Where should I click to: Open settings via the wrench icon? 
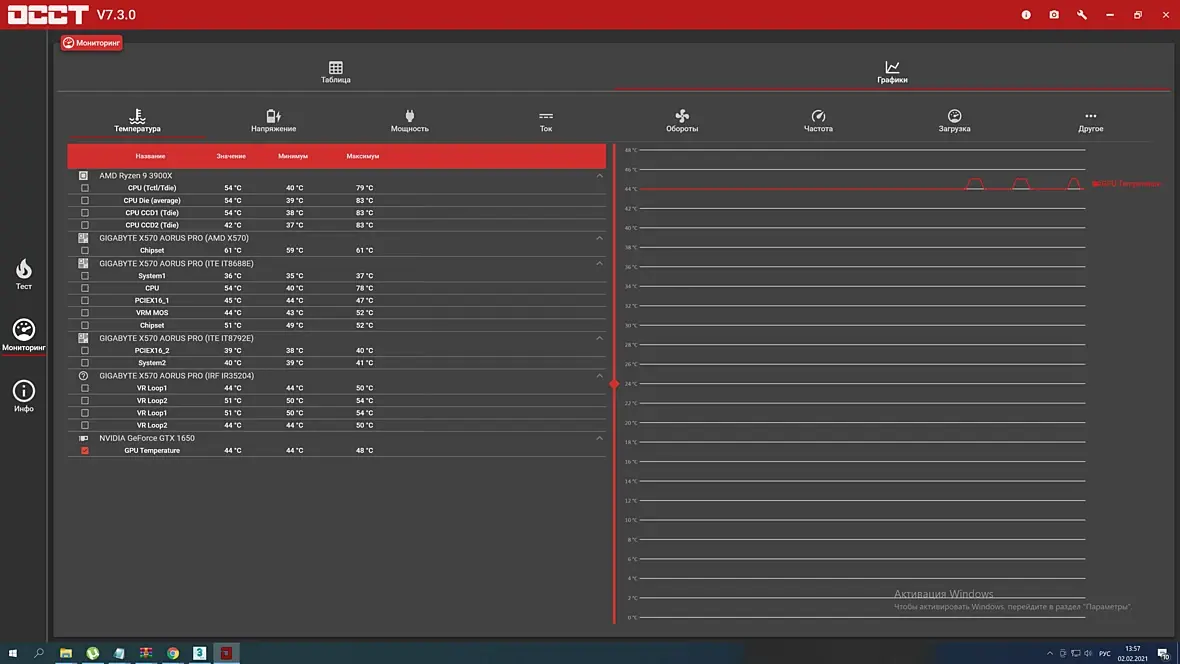[1081, 14]
